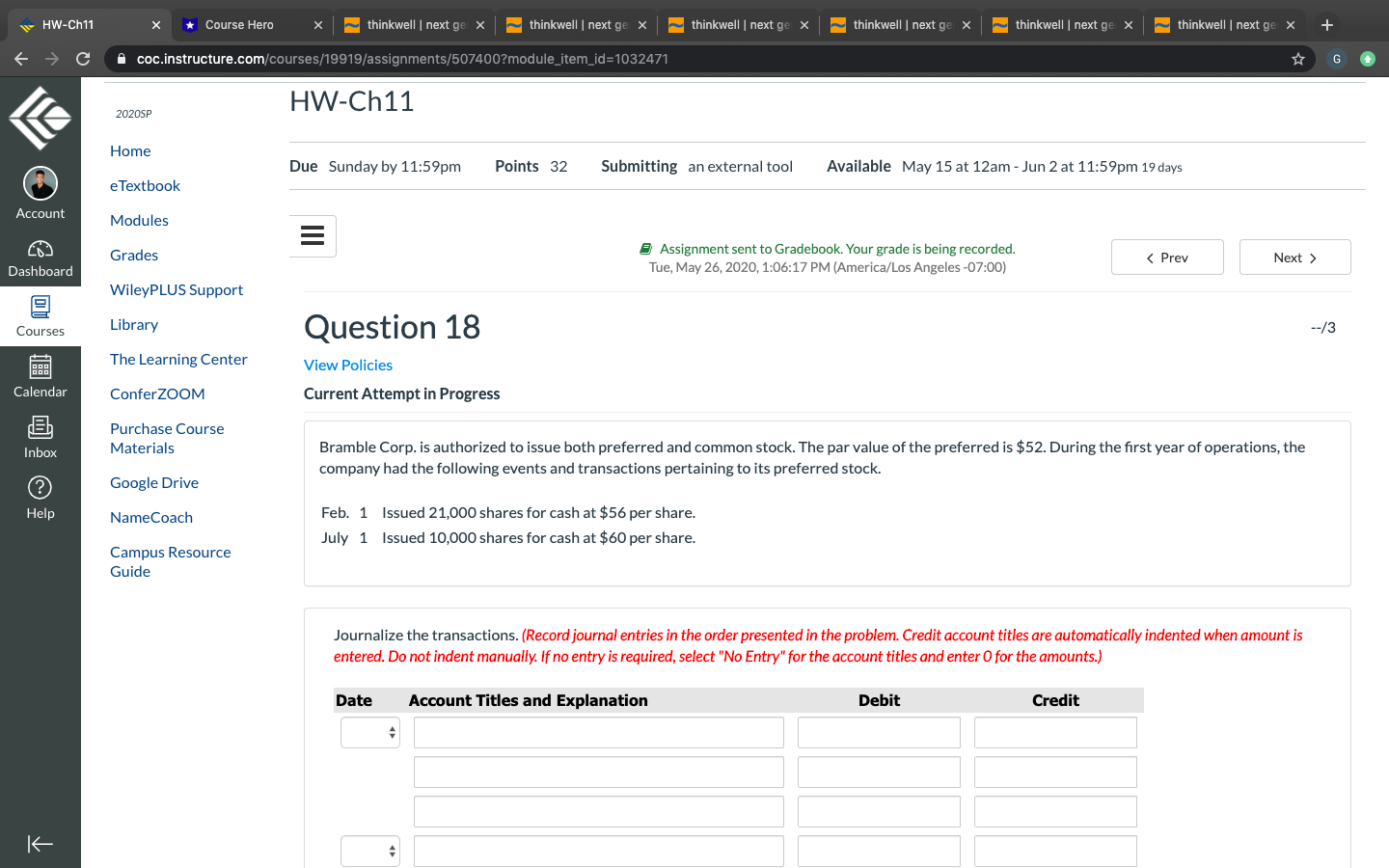Click the first Debit amount input field
1389x868 pixels.
coord(878,732)
